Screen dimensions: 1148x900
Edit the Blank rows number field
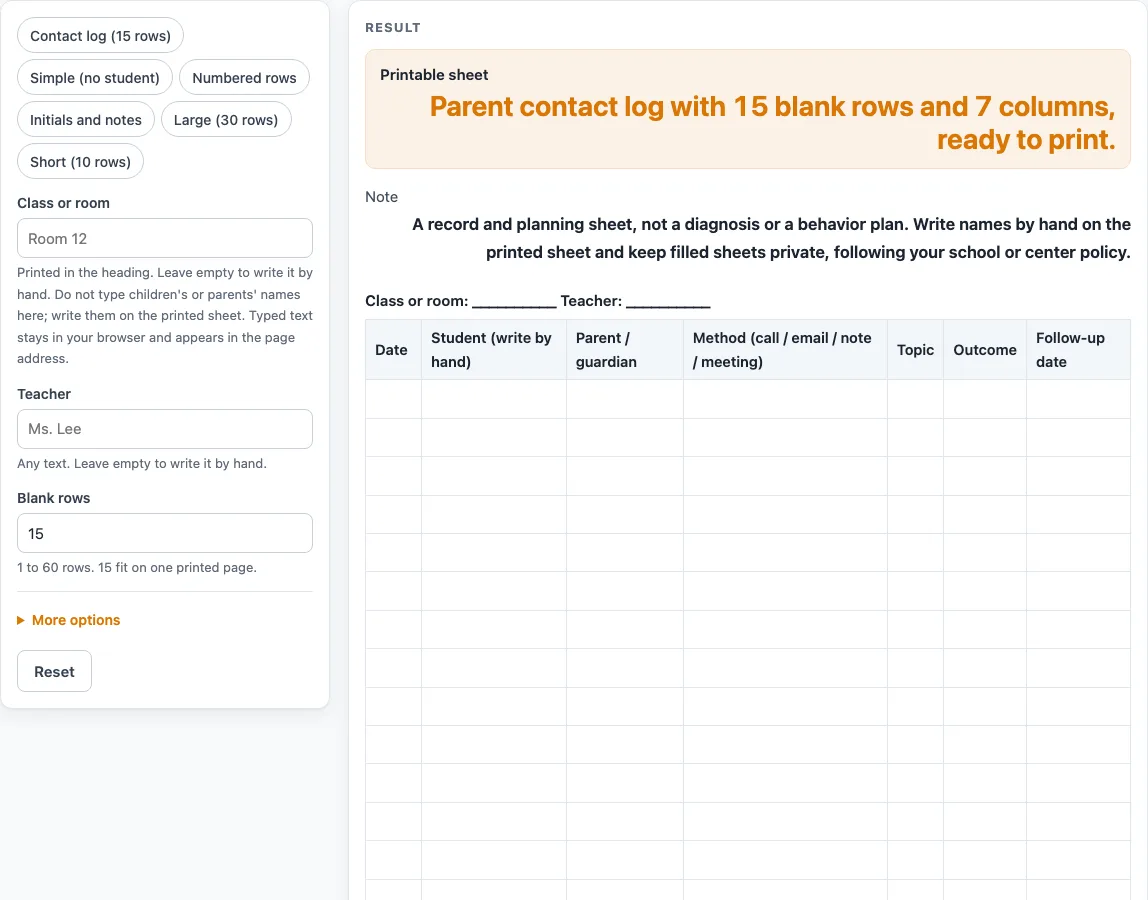(165, 533)
